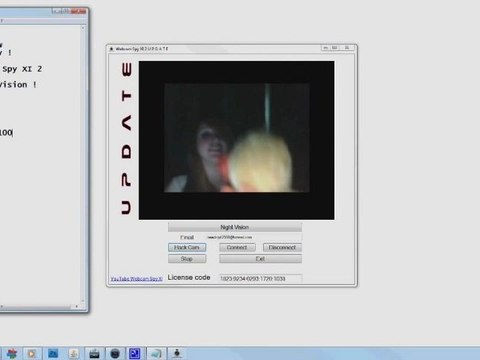
Task: Close the Webcam Spy window
Action: [x=347, y=48]
